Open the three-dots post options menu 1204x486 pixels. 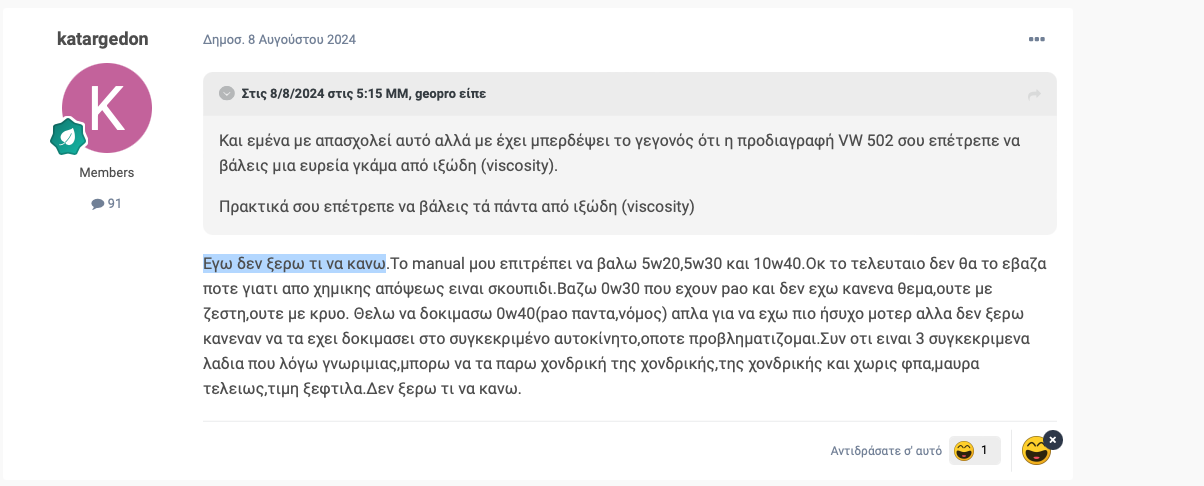click(x=1036, y=39)
